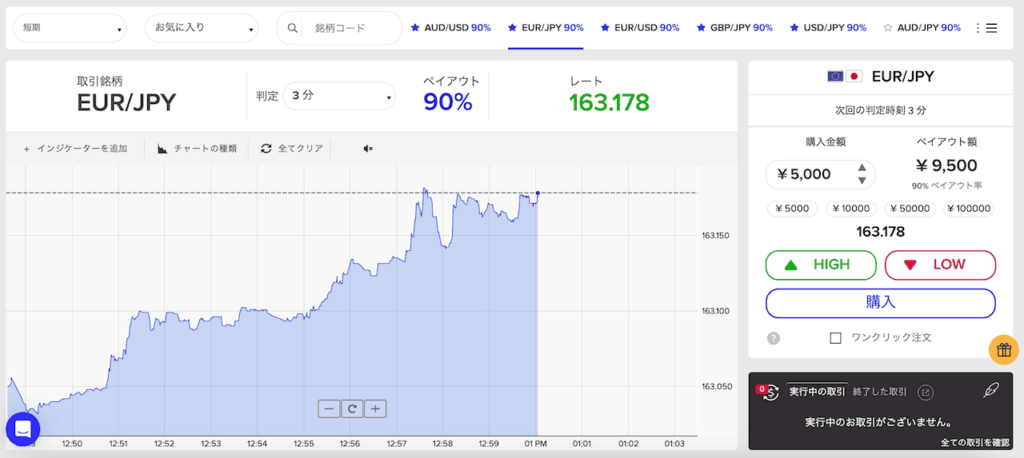Open the 短期 dropdown
Screen dimensions: 1024x458
pos(70,28)
